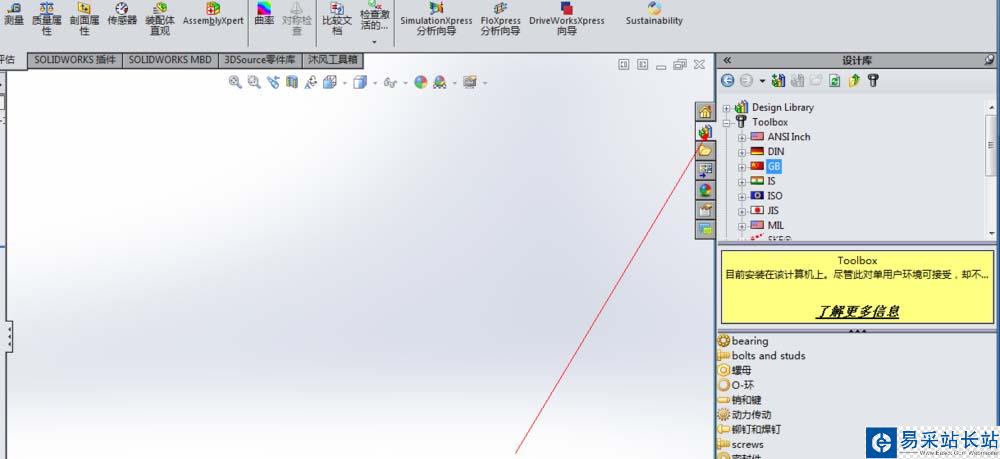Open the Display Style dropdown arrow
The image size is (1000, 459).
[x=375, y=83]
